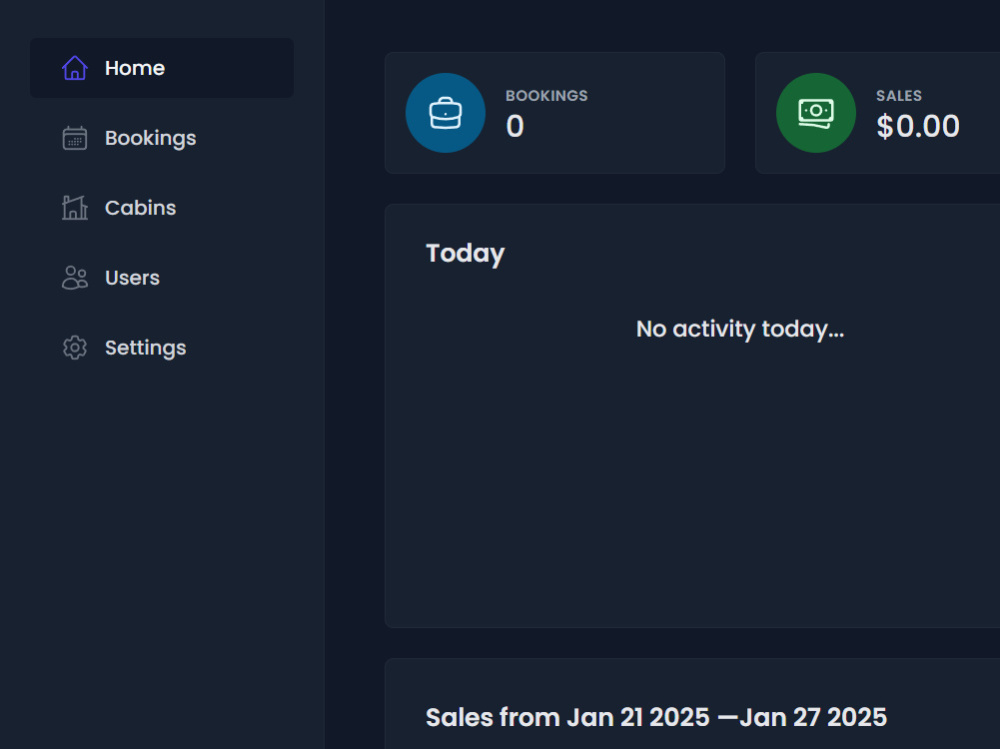Click the Users people icon
The height and width of the screenshot is (749, 1000).
pyautogui.click(x=75, y=278)
